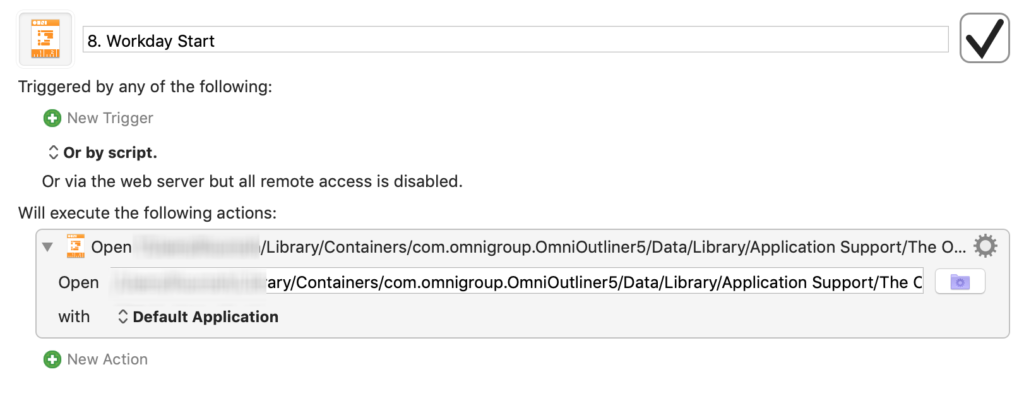The height and width of the screenshot is (403, 1024).
Task: Click the green plus icon for New Action
Action: pos(52,359)
